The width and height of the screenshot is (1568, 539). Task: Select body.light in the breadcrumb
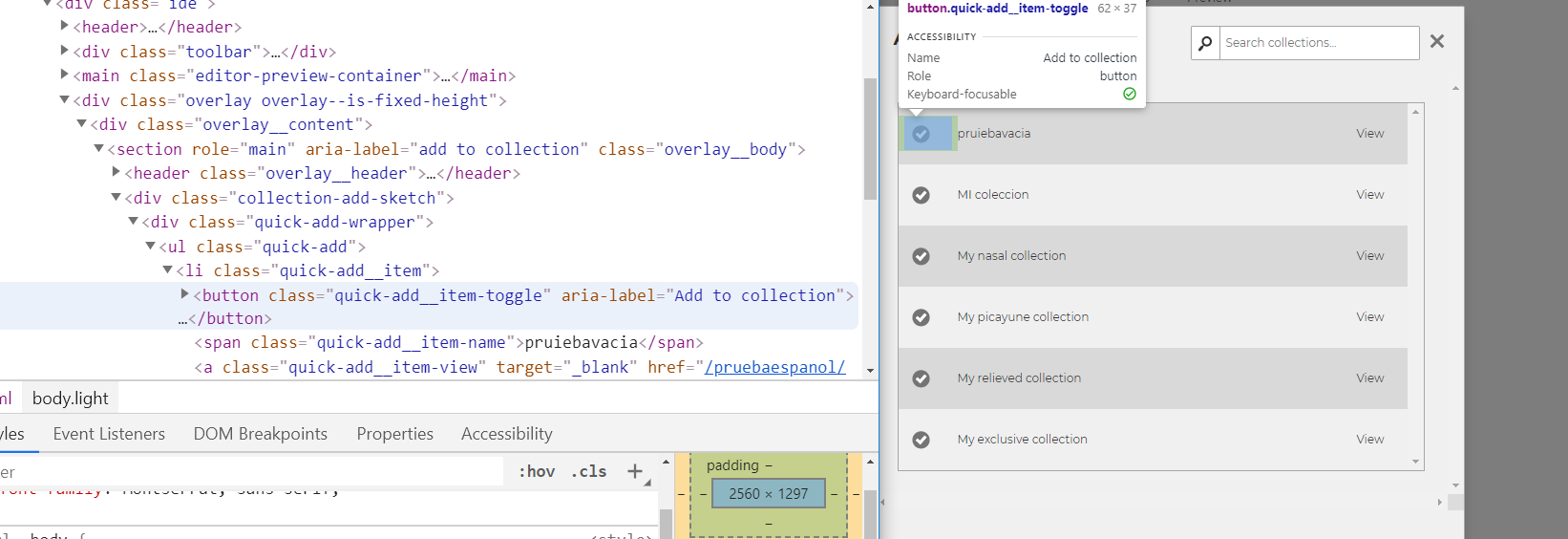pyautogui.click(x=70, y=399)
